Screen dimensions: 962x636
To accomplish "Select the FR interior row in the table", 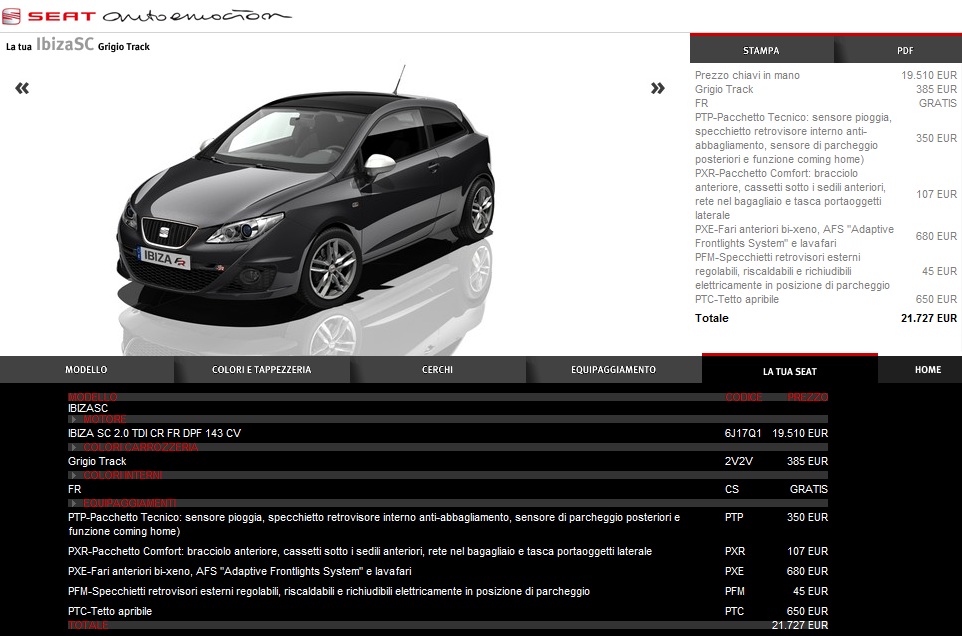I will coord(448,489).
